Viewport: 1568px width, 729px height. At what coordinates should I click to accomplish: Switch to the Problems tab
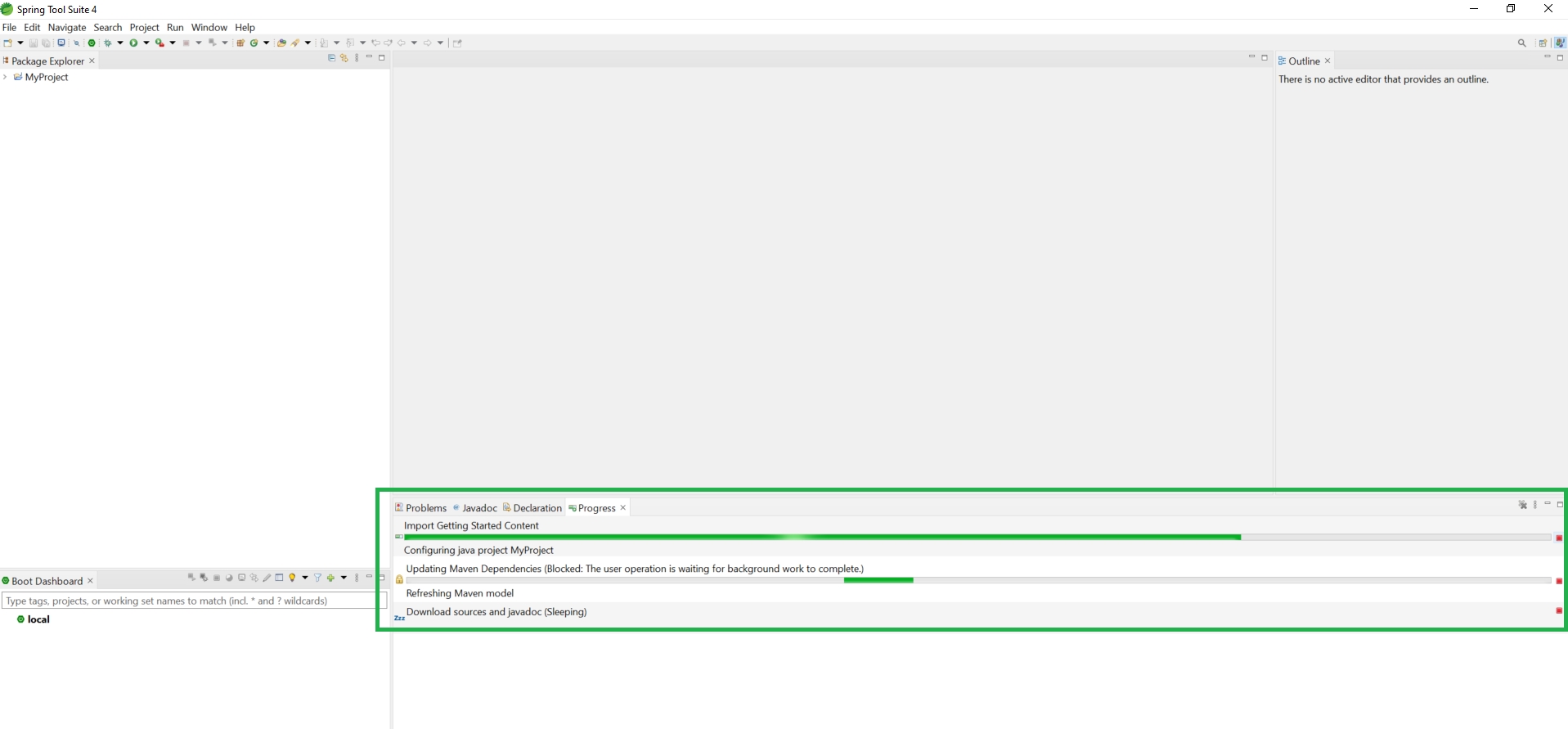(420, 508)
